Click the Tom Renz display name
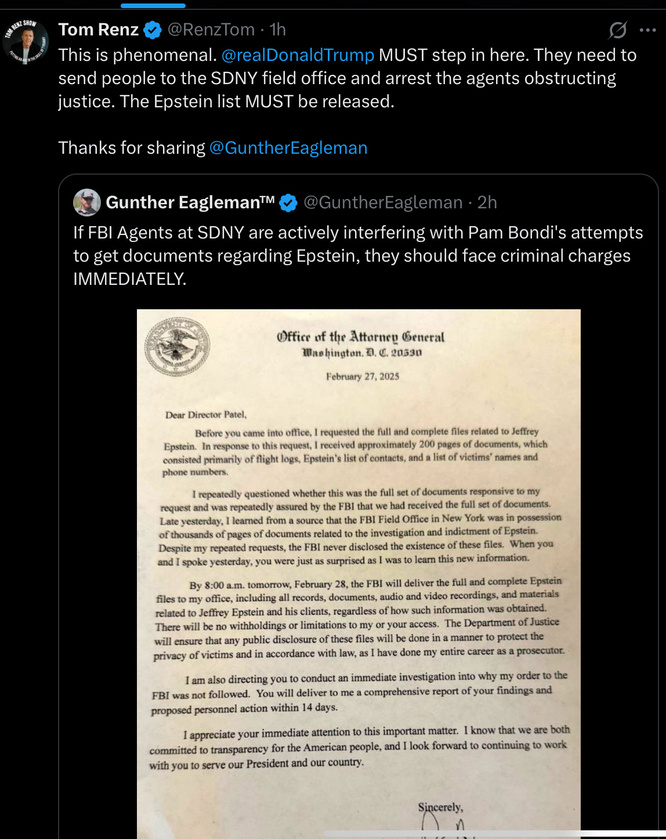This screenshot has height=839, width=666. (98, 29)
